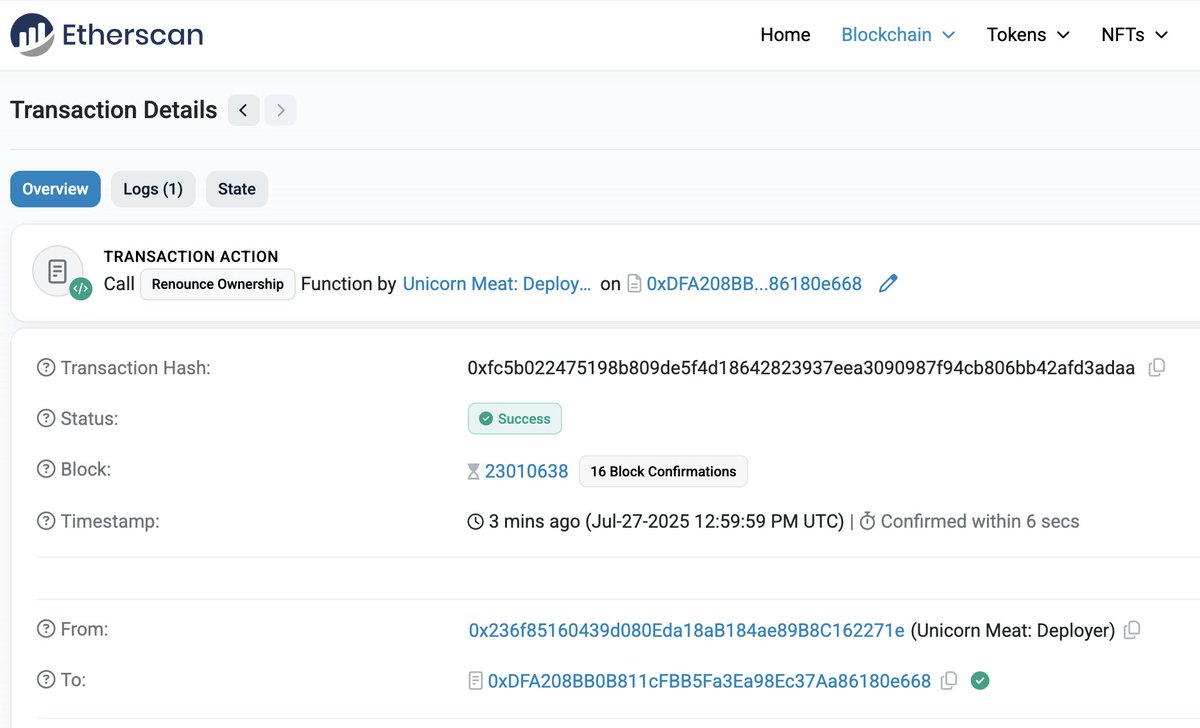
Task: Click the help icon beside Block
Action: pyautogui.click(x=46, y=470)
